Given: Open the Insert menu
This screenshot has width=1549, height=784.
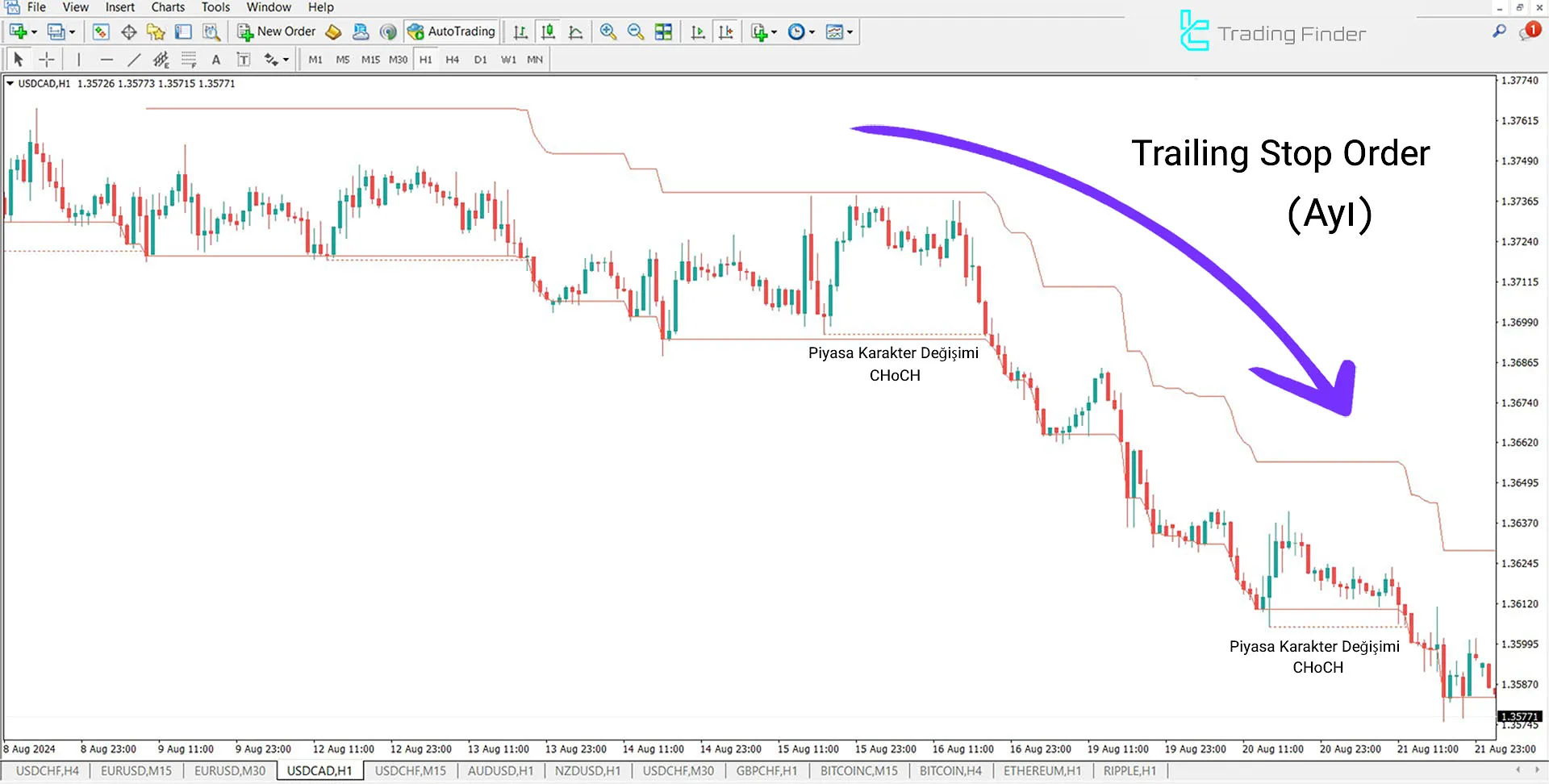Looking at the screenshot, I should point(120,7).
